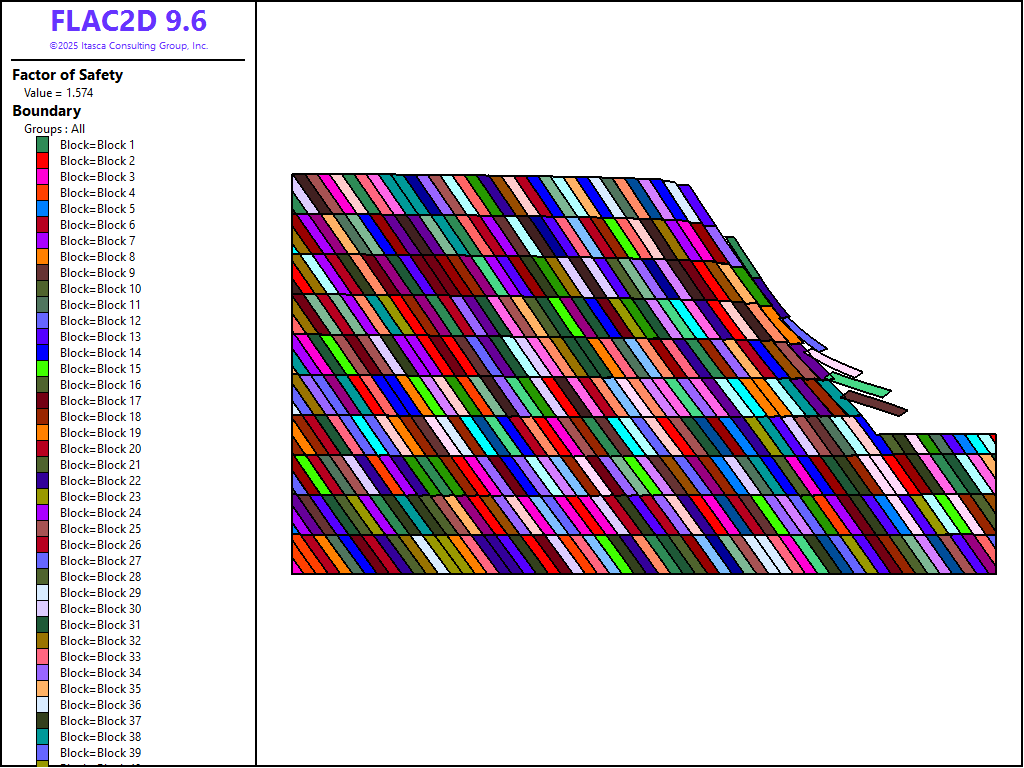Click the Block 5 blue swatch
Viewport: 1024px width, 768px height.
tap(43, 209)
